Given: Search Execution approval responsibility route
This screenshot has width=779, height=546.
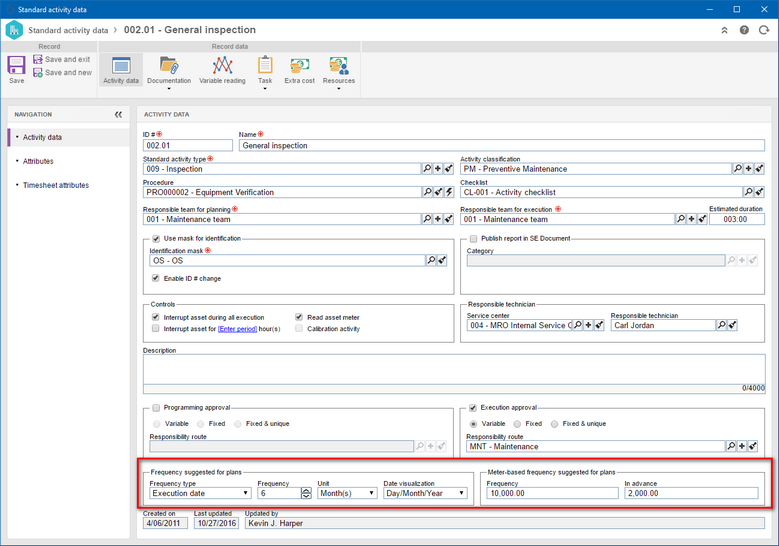Looking at the screenshot, I should (x=731, y=446).
